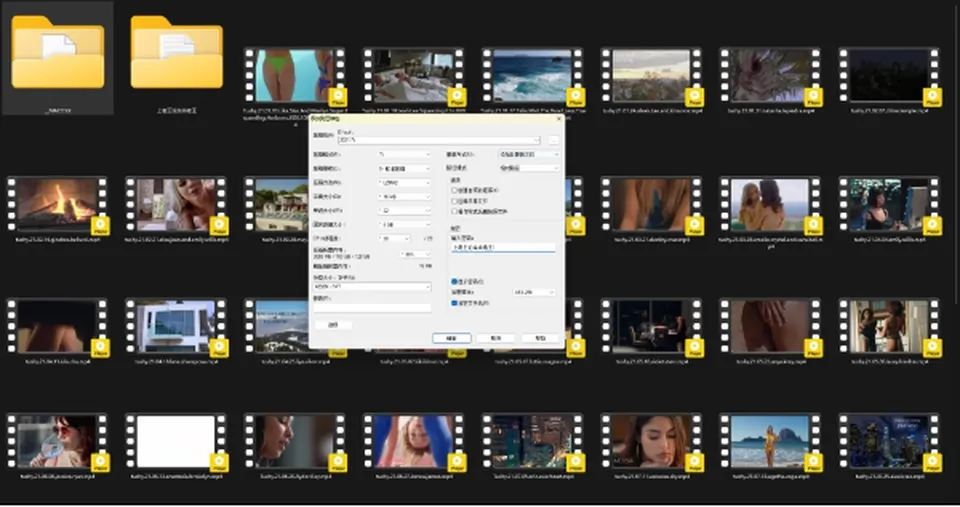Select the first folder with the blank page icon
Viewport: 960px width, 507px height.
58,53
